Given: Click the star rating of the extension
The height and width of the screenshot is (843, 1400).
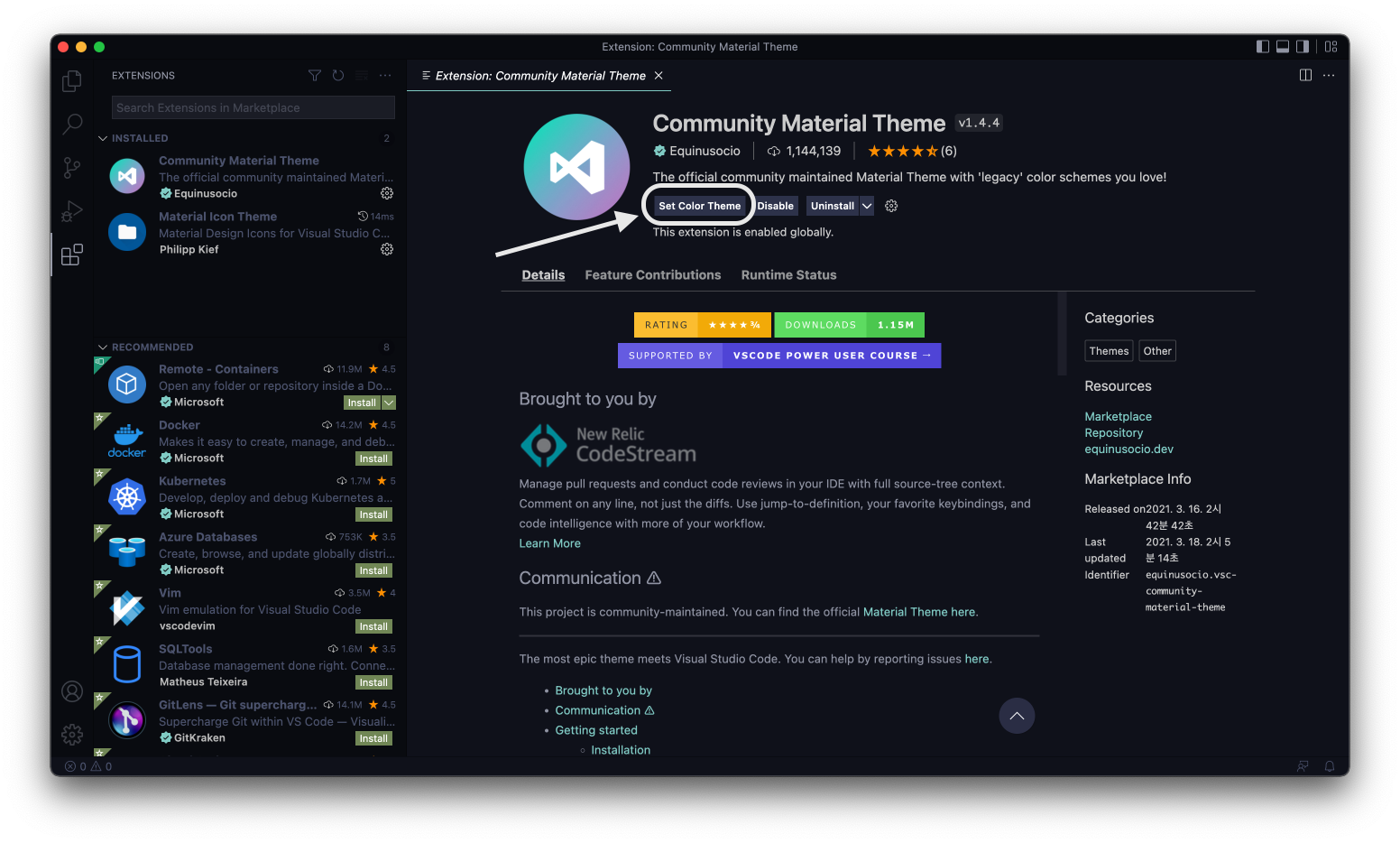Looking at the screenshot, I should 912,151.
